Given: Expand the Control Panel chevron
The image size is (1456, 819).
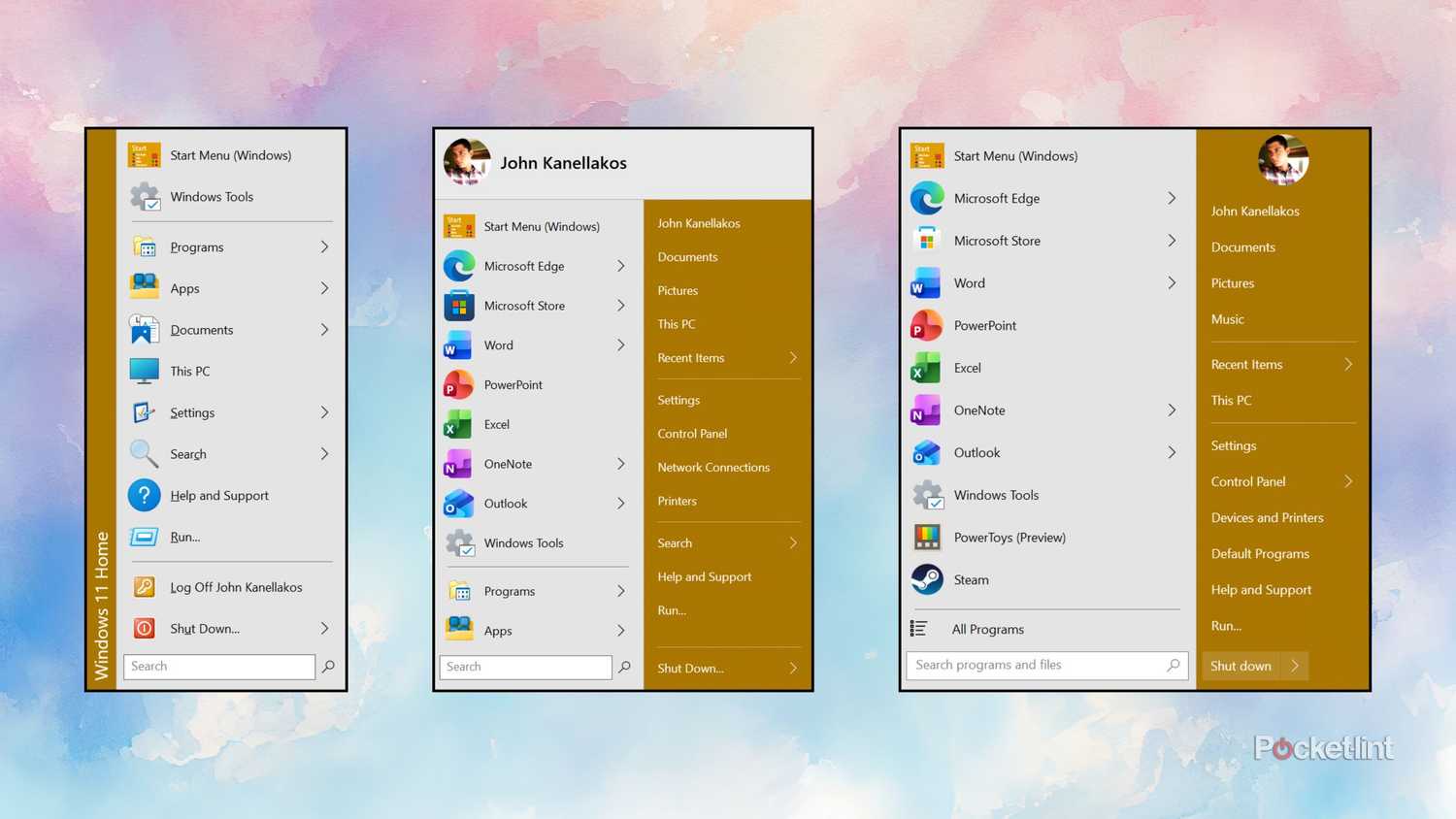Looking at the screenshot, I should (1348, 481).
